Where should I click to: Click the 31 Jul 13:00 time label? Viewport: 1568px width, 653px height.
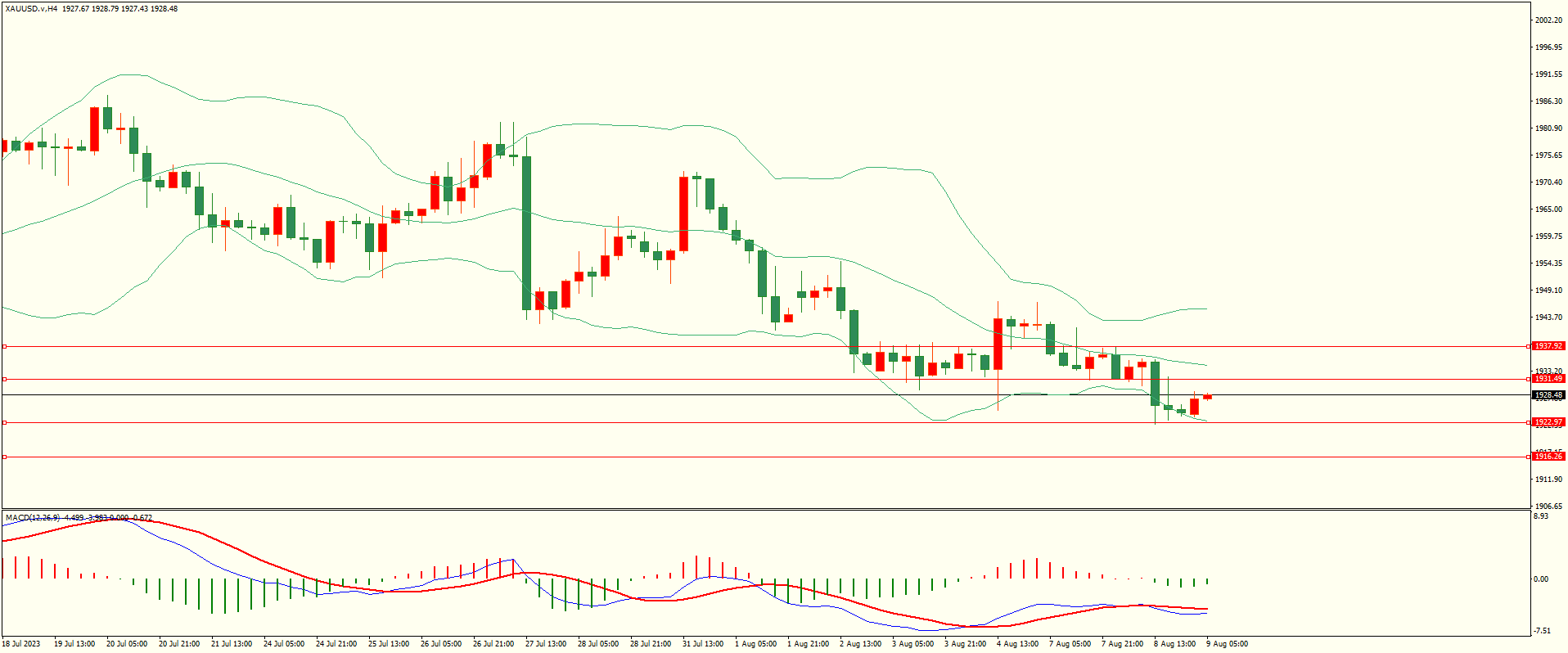703,644
